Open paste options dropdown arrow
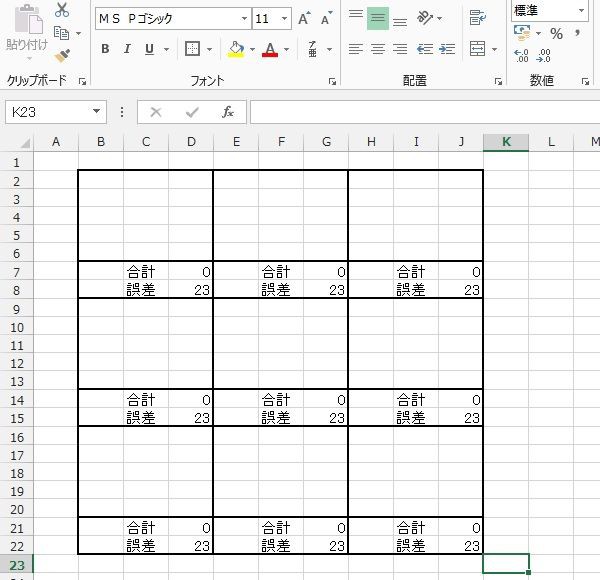 29,59
